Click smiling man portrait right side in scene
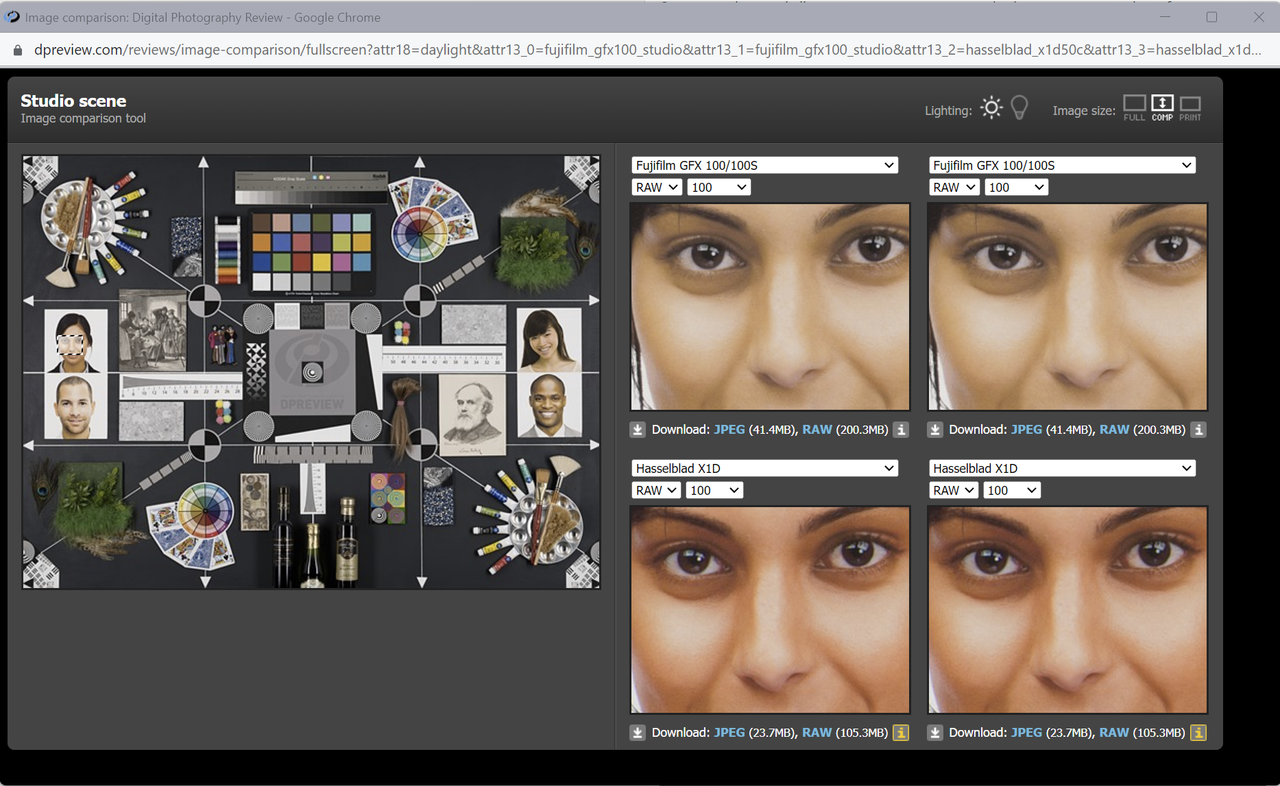The height and width of the screenshot is (786, 1280). (549, 405)
